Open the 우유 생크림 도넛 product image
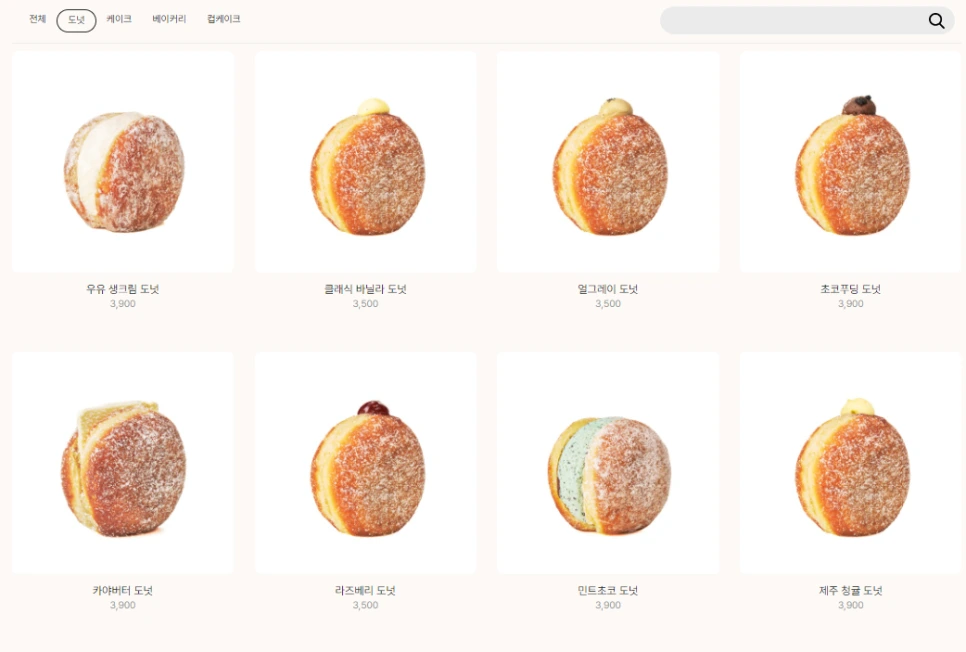Screen dimensions: 966x652 point(123,162)
